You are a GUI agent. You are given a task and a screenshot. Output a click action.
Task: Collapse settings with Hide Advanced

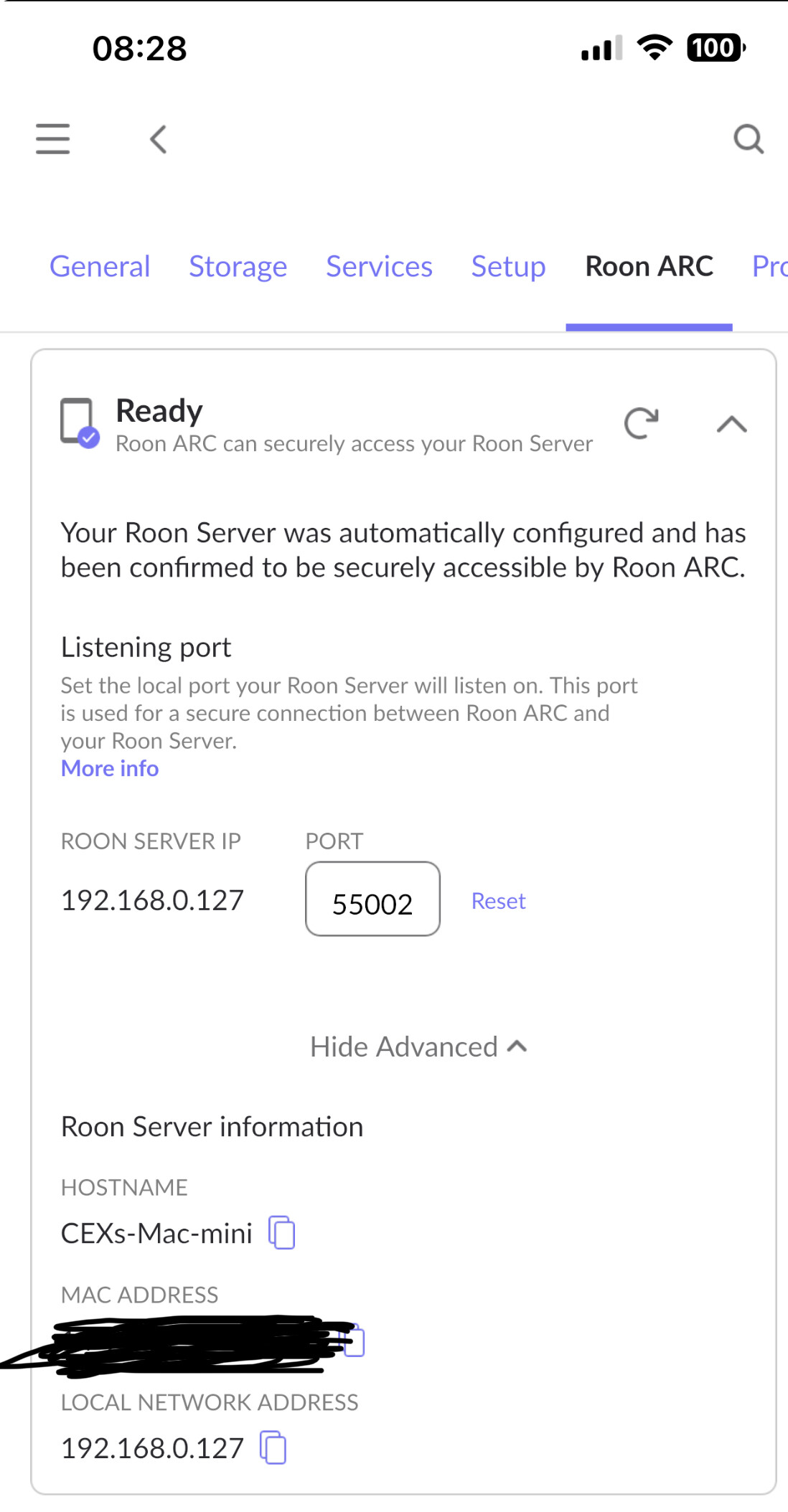coord(419,1047)
